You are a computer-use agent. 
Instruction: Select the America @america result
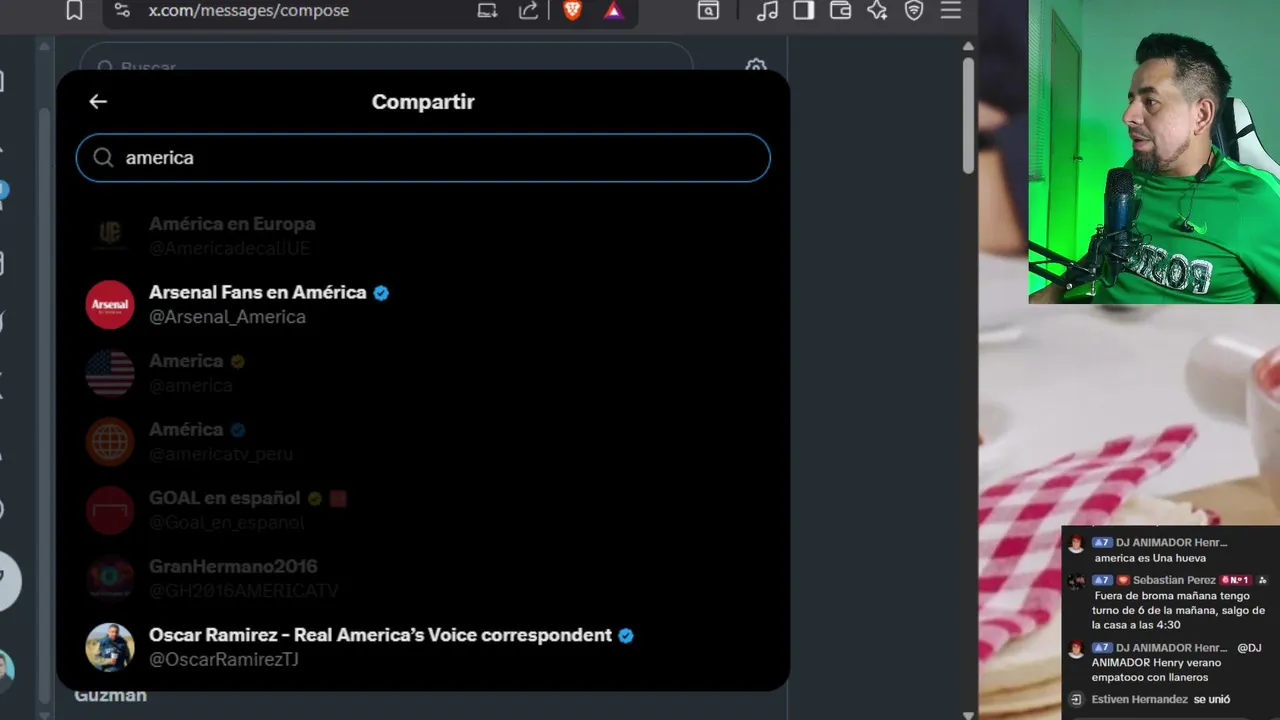click(423, 373)
